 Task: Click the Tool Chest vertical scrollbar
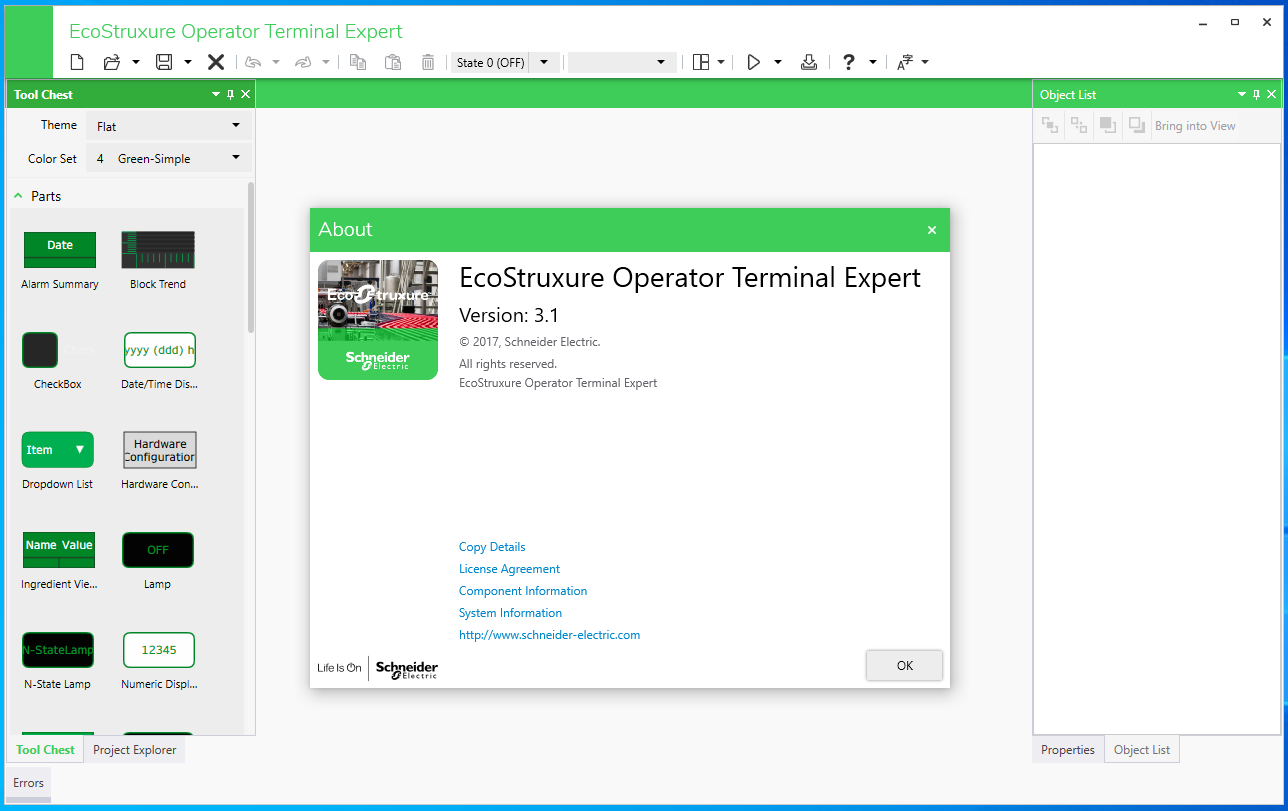251,257
